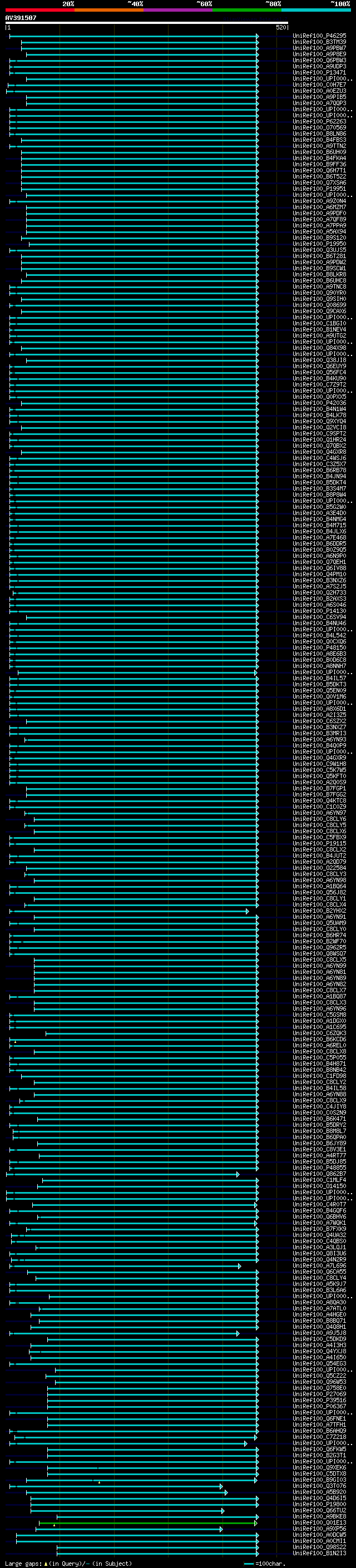Open hit UniRef100_P06367
The height and width of the screenshot is (1568, 356).
[319, 1406]
